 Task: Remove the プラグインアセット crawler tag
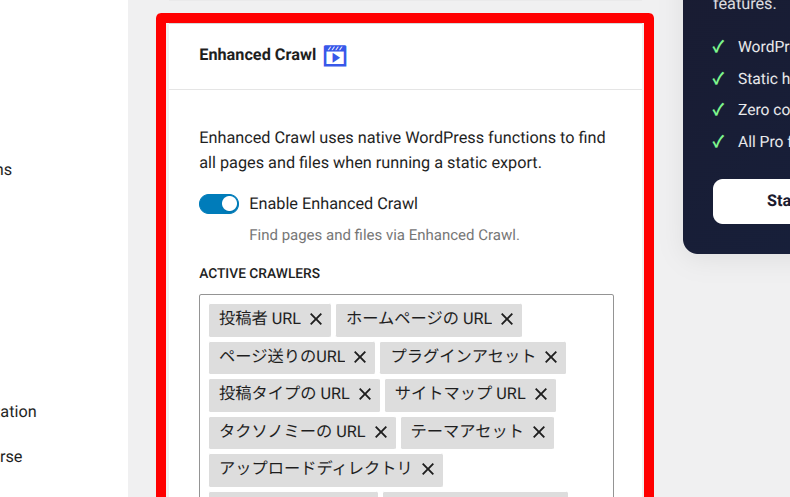[551, 357]
